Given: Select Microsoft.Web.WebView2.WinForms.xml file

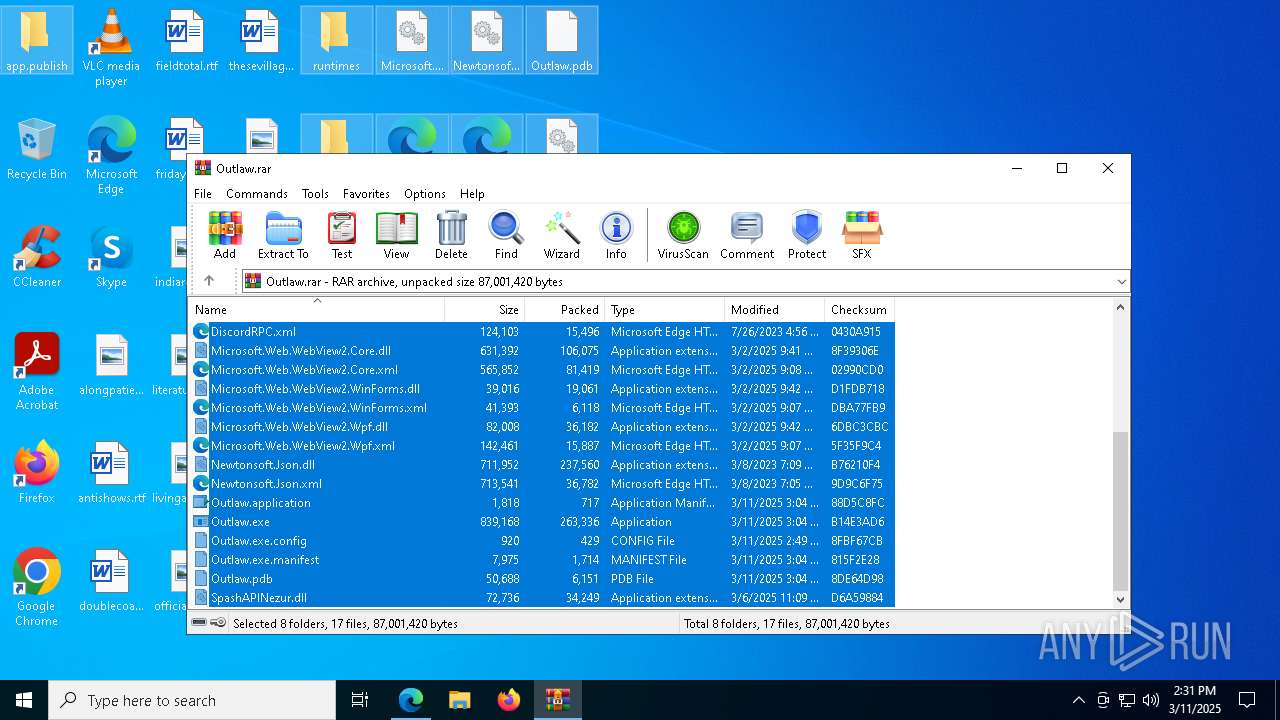Looking at the screenshot, I should [x=542, y=408].
